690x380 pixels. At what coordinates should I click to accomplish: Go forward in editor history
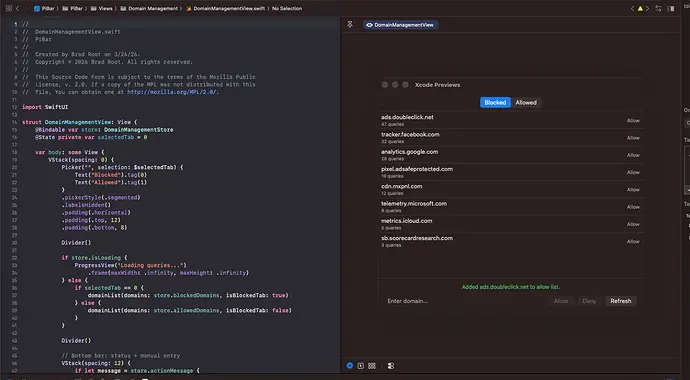(x=26, y=8)
